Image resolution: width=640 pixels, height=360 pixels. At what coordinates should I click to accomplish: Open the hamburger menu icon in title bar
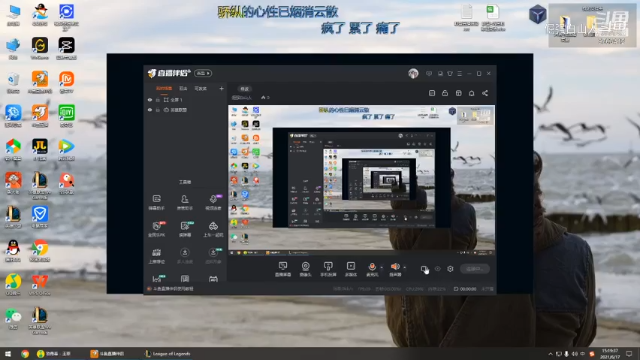[460, 73]
